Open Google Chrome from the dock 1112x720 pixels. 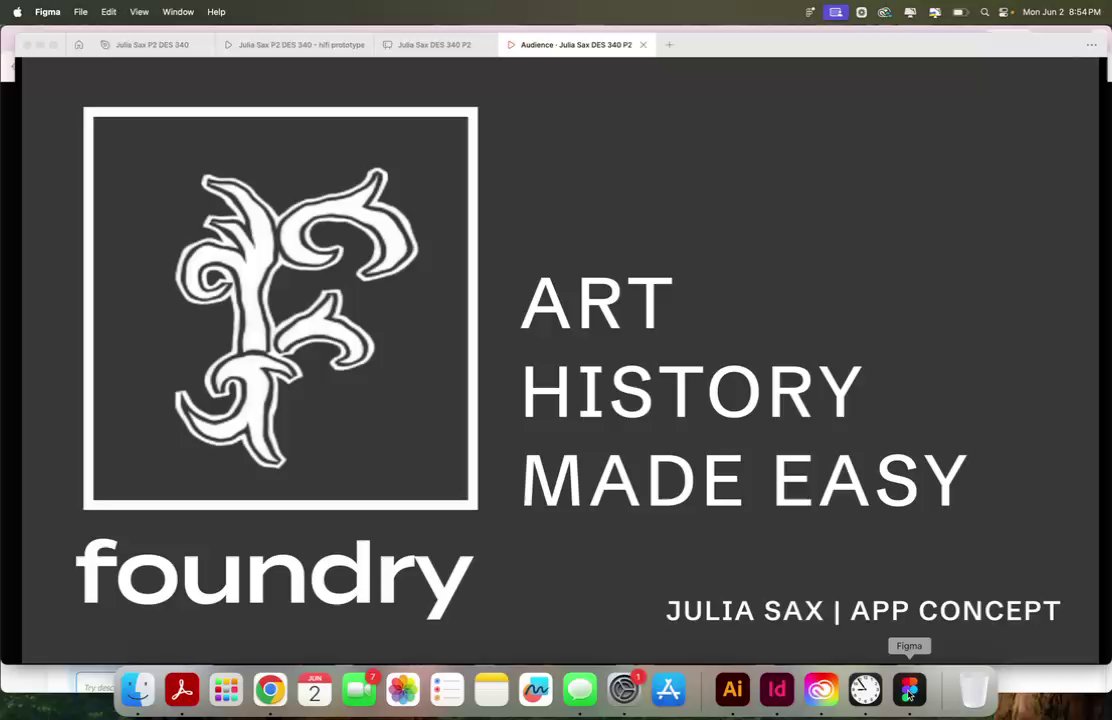click(270, 689)
